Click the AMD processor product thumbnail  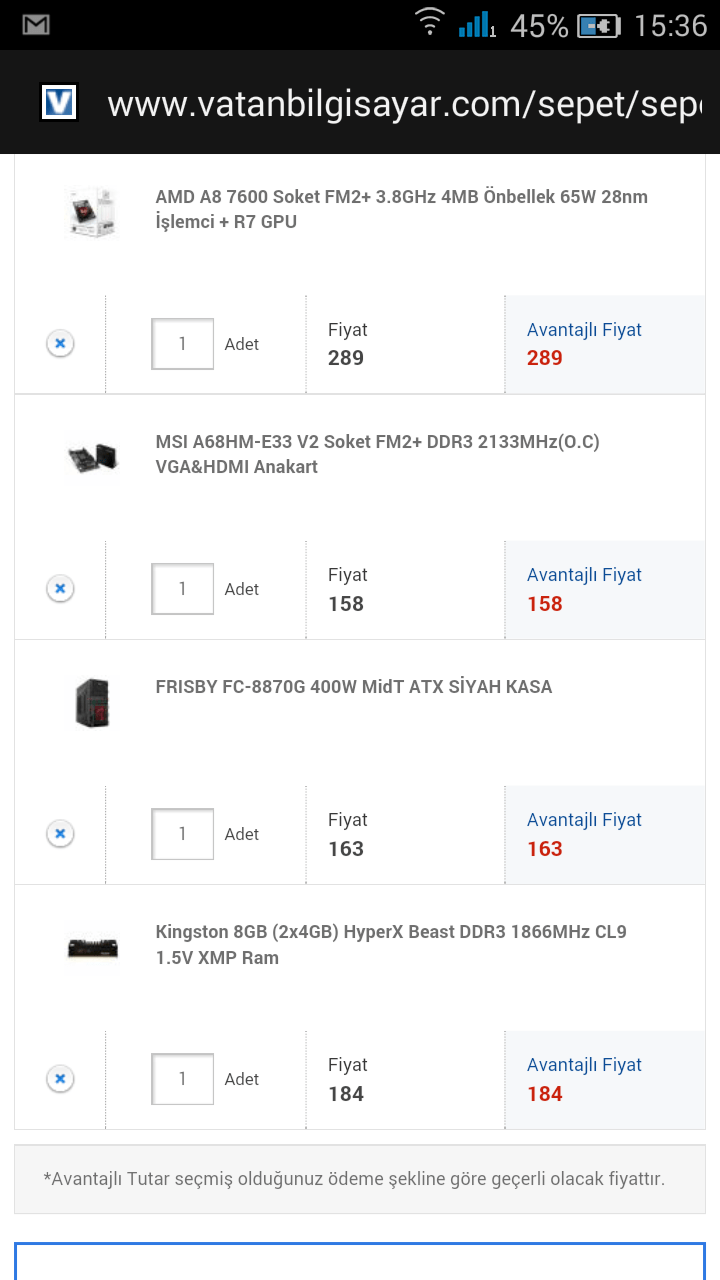tap(92, 212)
